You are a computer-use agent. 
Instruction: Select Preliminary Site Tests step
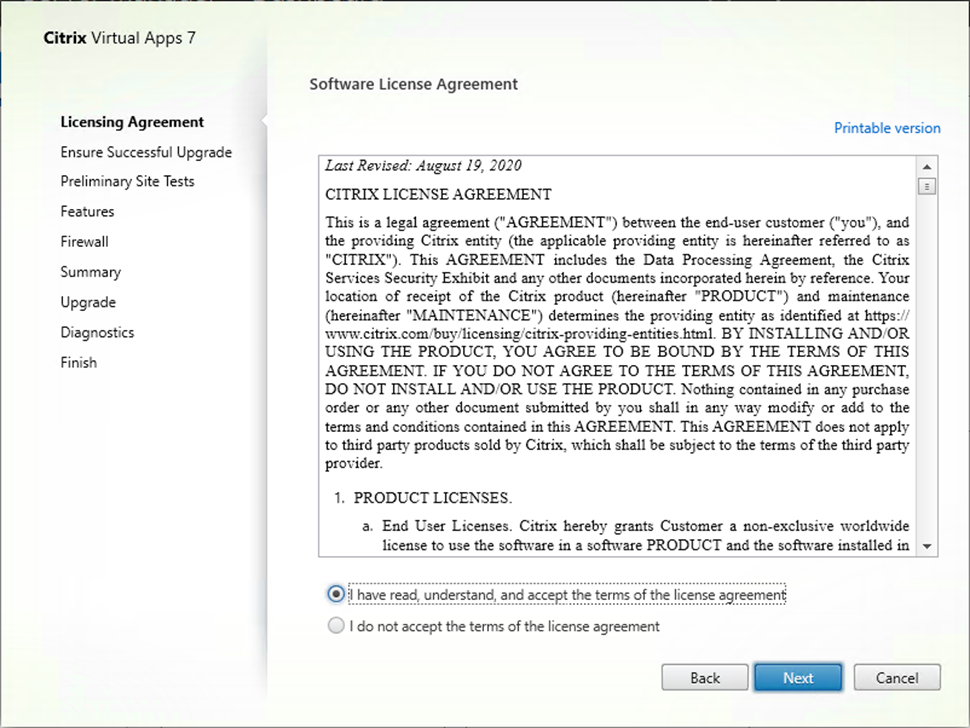pos(127,181)
